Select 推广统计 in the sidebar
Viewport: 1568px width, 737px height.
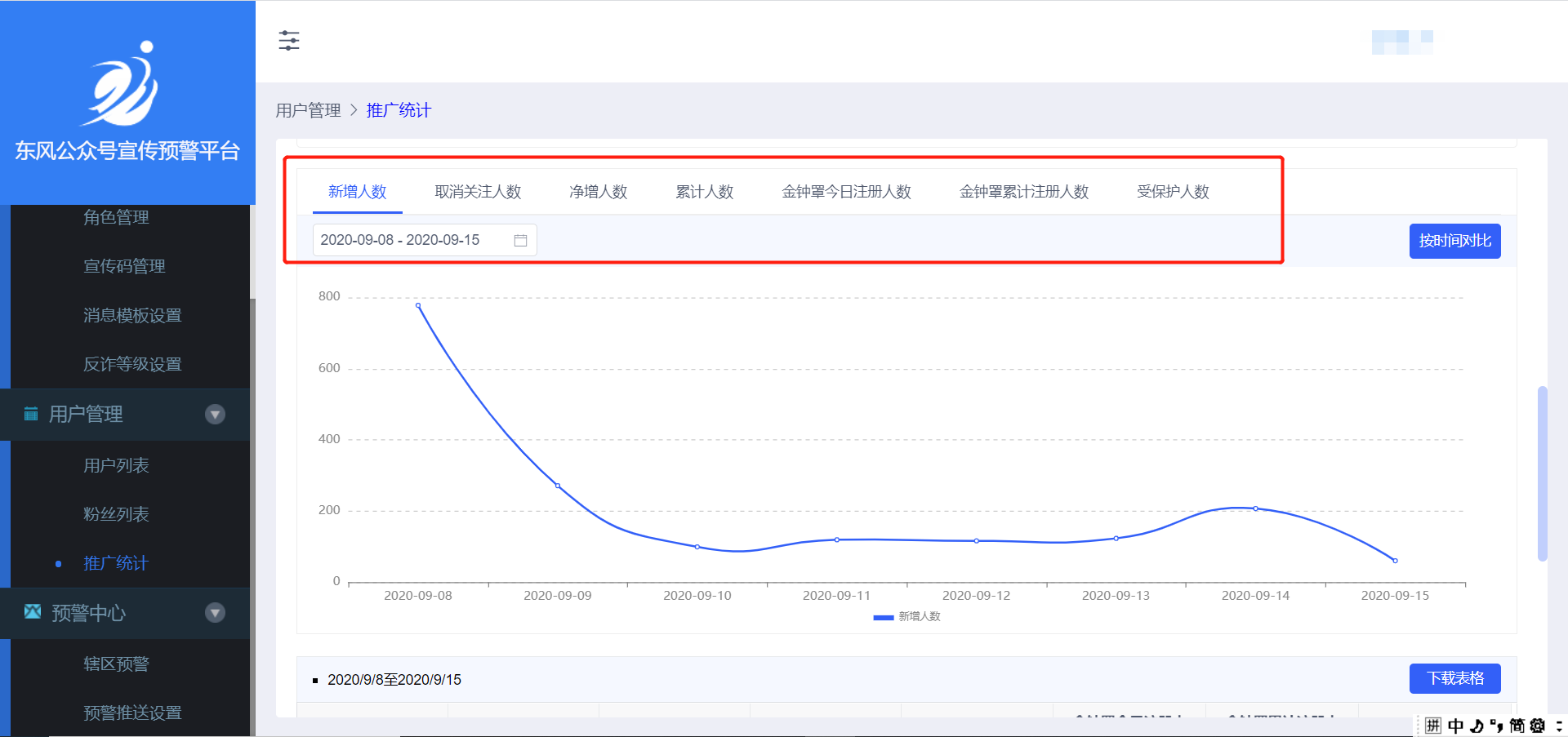click(116, 563)
